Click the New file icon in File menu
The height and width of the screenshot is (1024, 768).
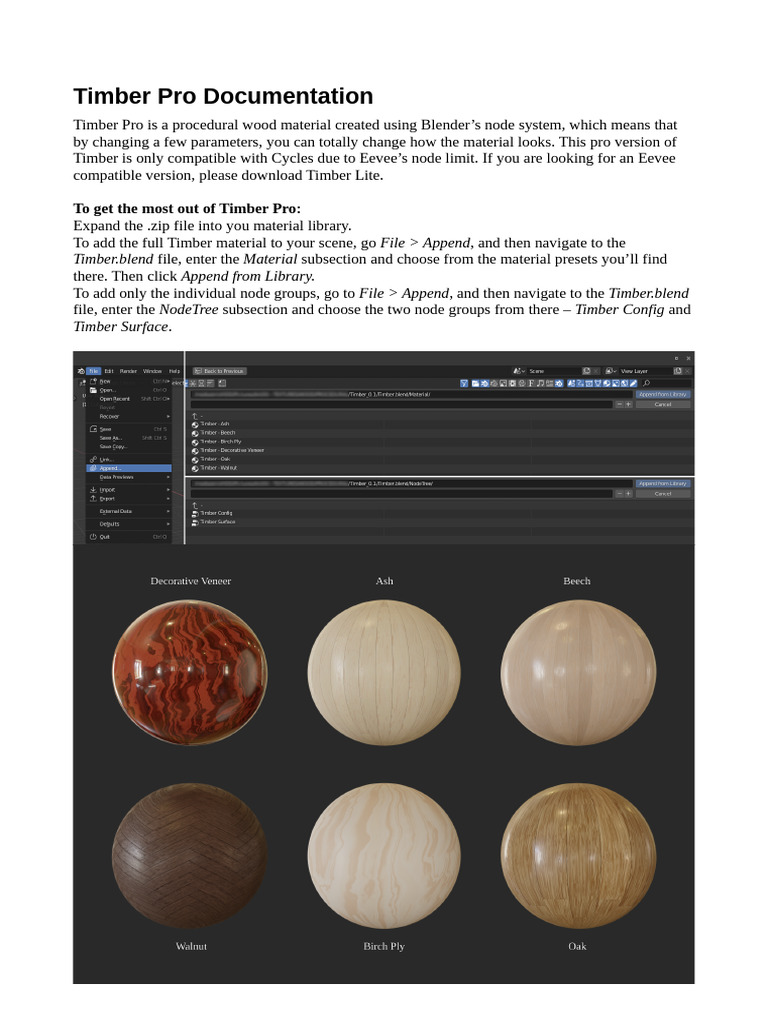[93, 381]
